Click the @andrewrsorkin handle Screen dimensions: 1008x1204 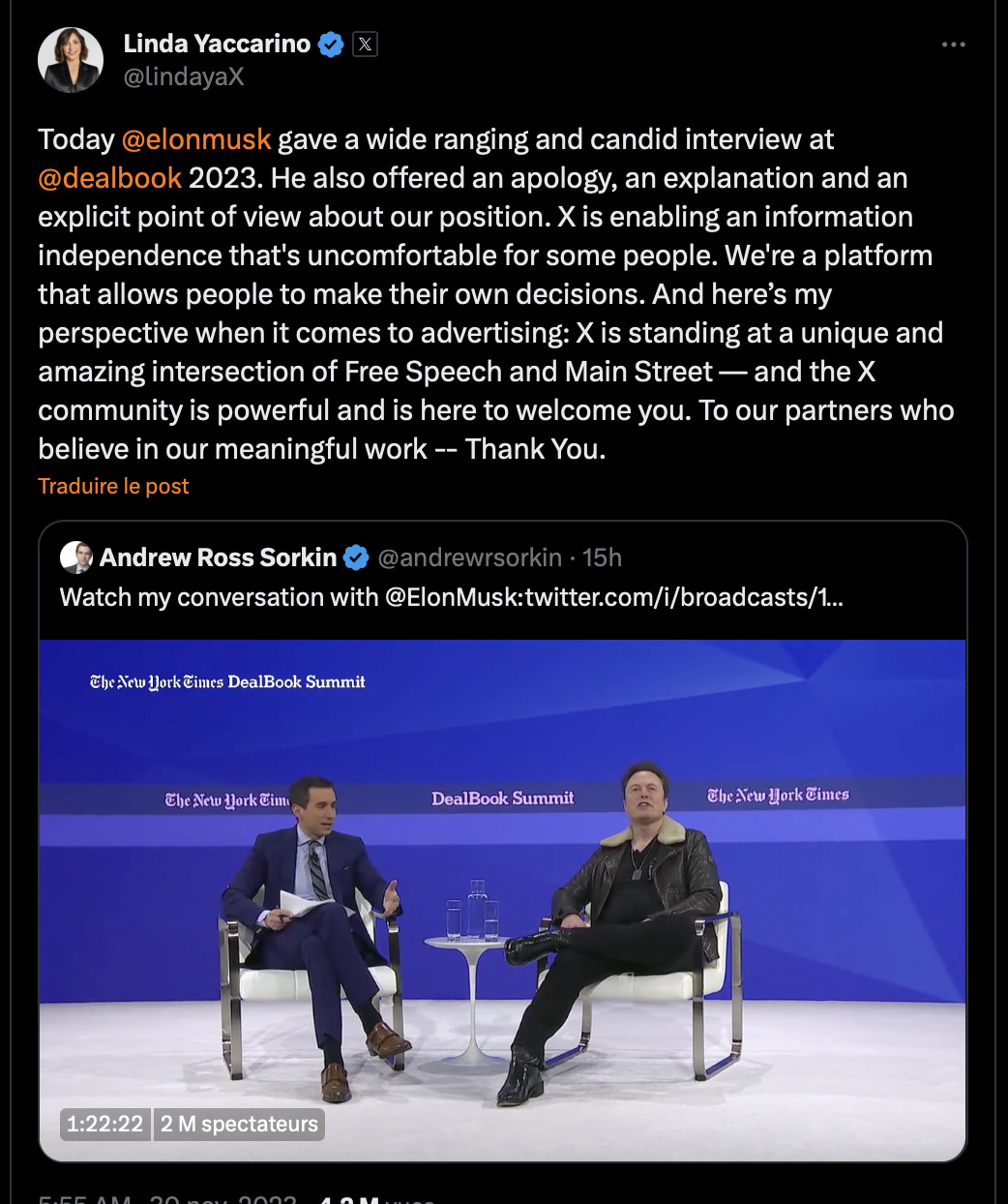coord(469,557)
